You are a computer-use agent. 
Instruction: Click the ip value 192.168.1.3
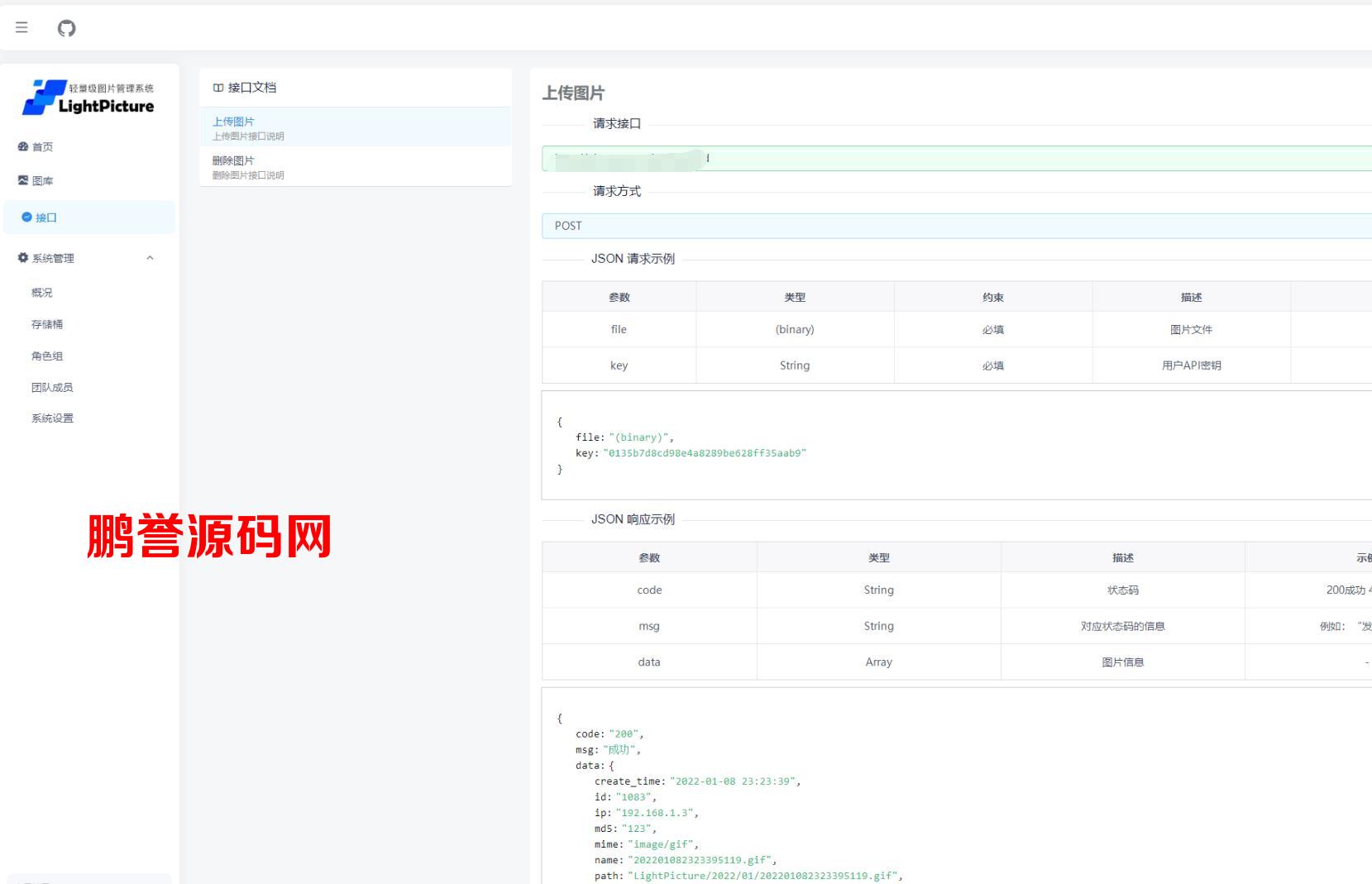tap(656, 813)
